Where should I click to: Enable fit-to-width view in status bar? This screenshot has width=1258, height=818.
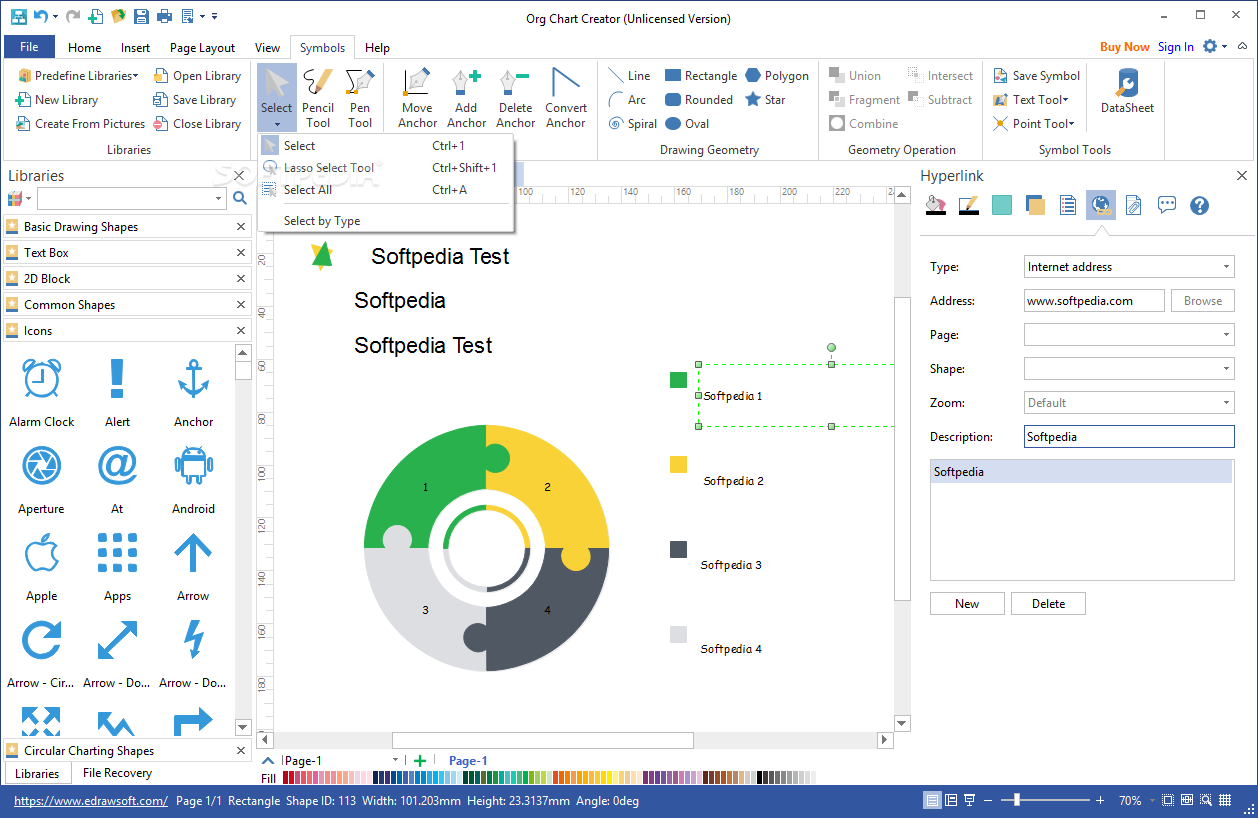(x=1186, y=800)
